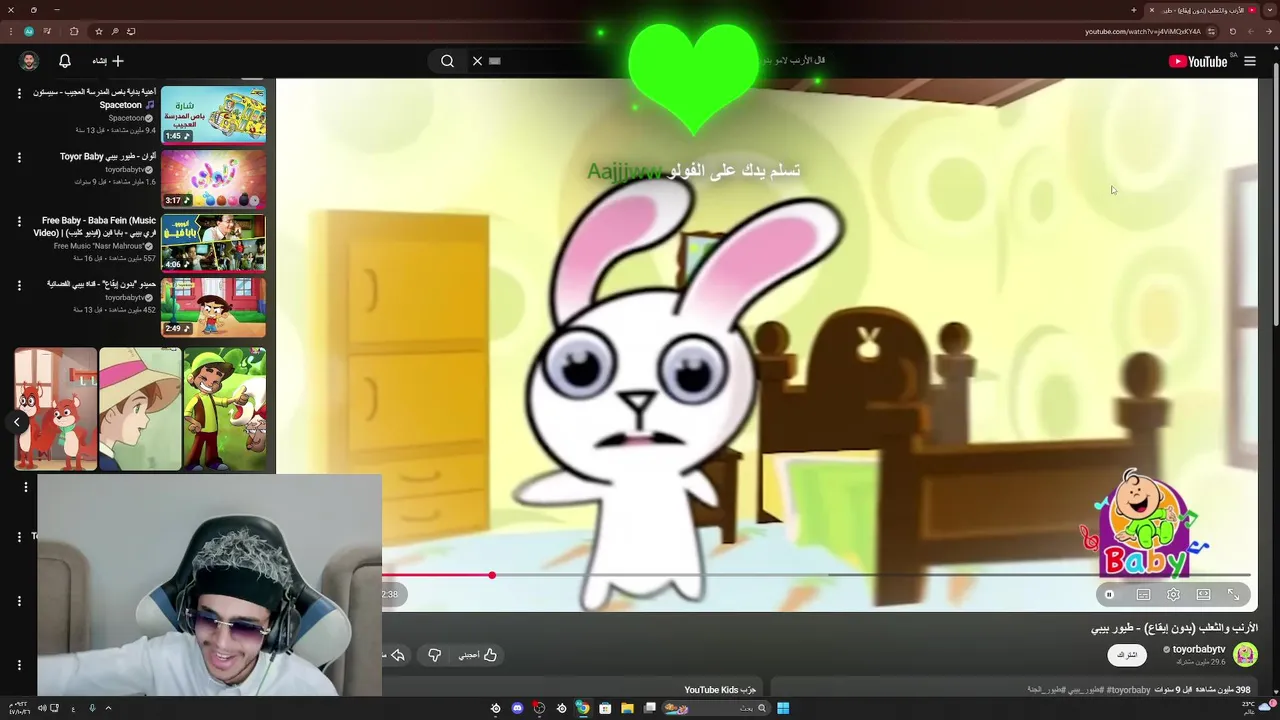This screenshot has width=1280, height=720.
Task: Click the address bar URL youtube.com
Action: (1143, 31)
